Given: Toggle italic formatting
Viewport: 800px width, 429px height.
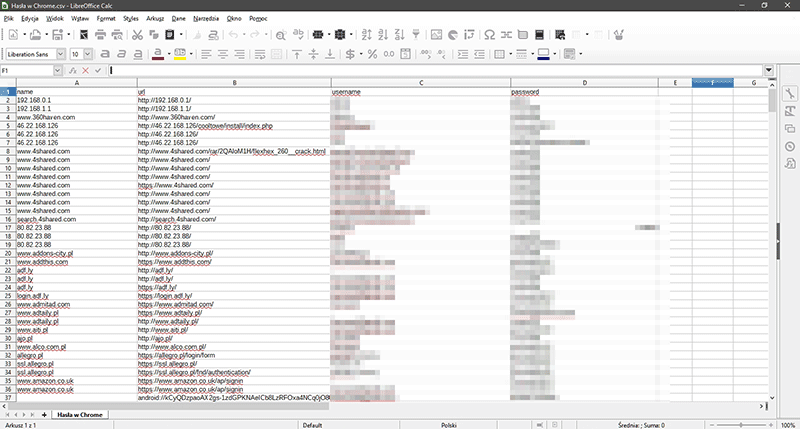Looking at the screenshot, I should 121,54.
